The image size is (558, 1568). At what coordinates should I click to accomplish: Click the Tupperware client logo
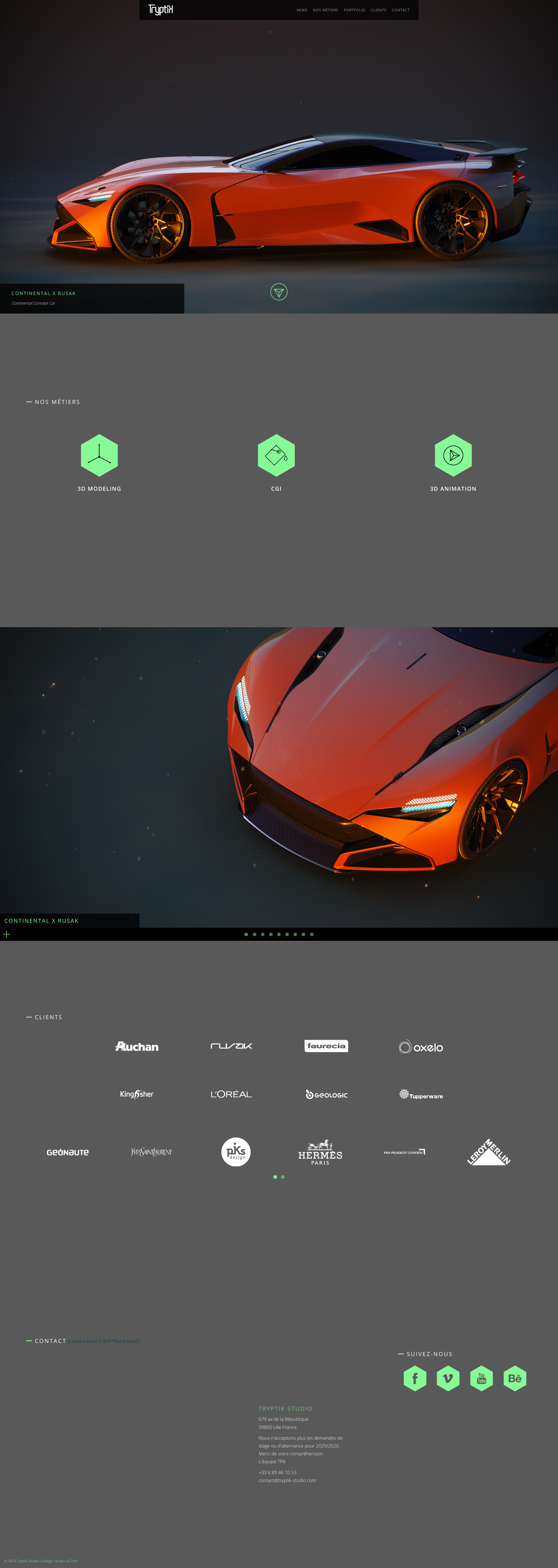tap(421, 1094)
